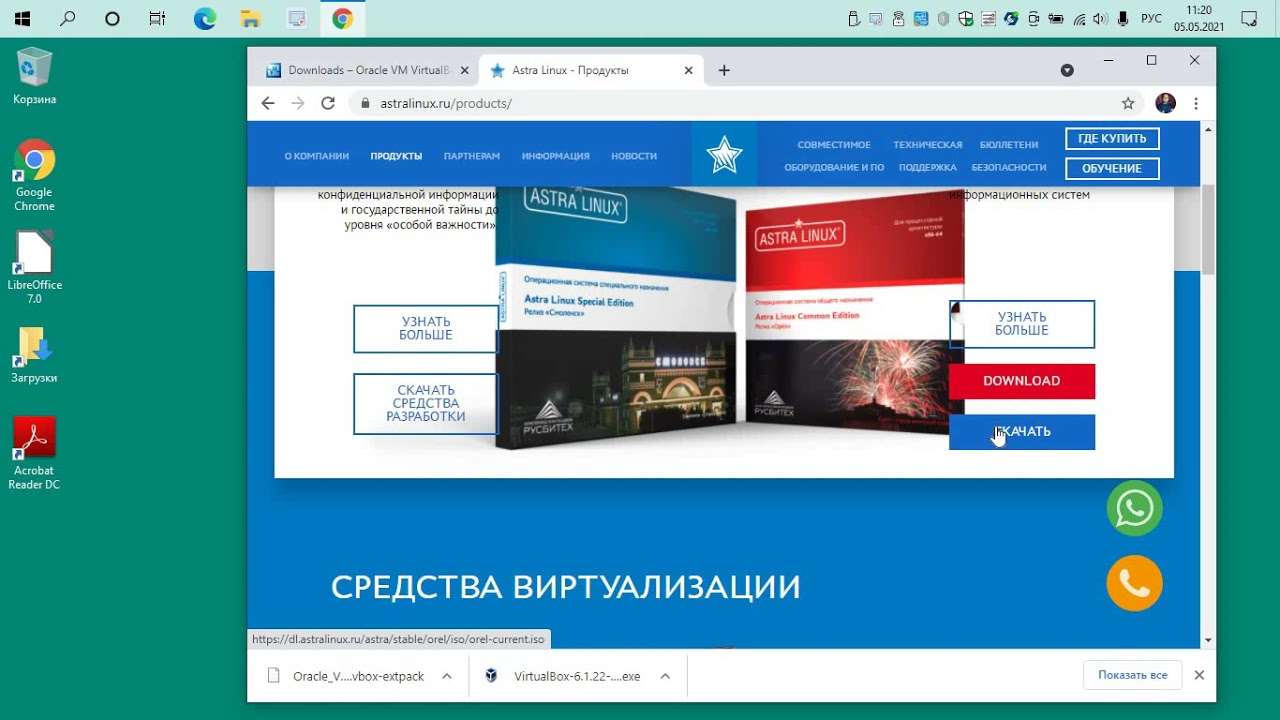
Task: Launch Microsoft Edge from taskbar
Action: click(205, 18)
